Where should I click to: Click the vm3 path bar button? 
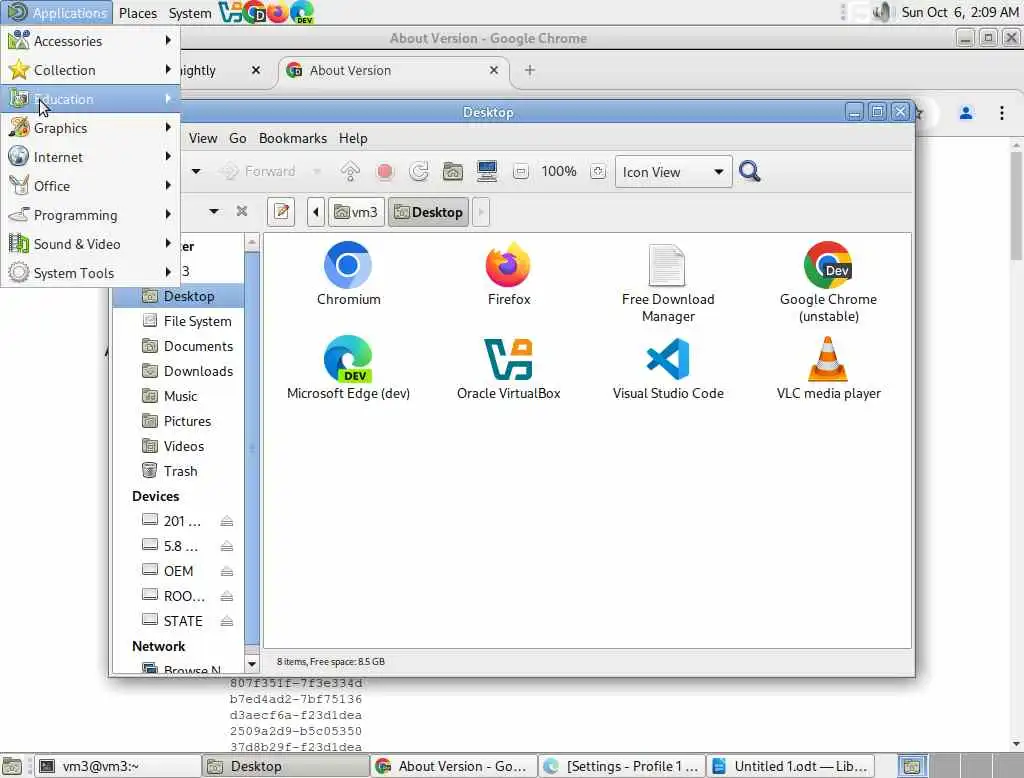tap(356, 212)
